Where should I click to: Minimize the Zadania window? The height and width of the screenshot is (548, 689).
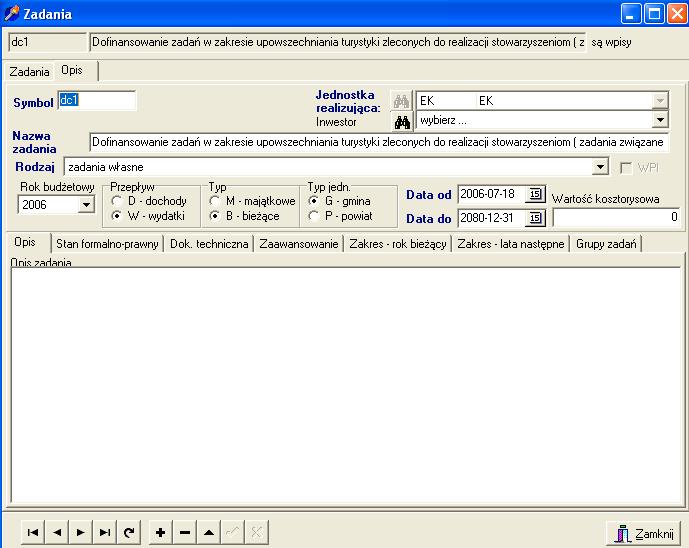click(x=631, y=14)
